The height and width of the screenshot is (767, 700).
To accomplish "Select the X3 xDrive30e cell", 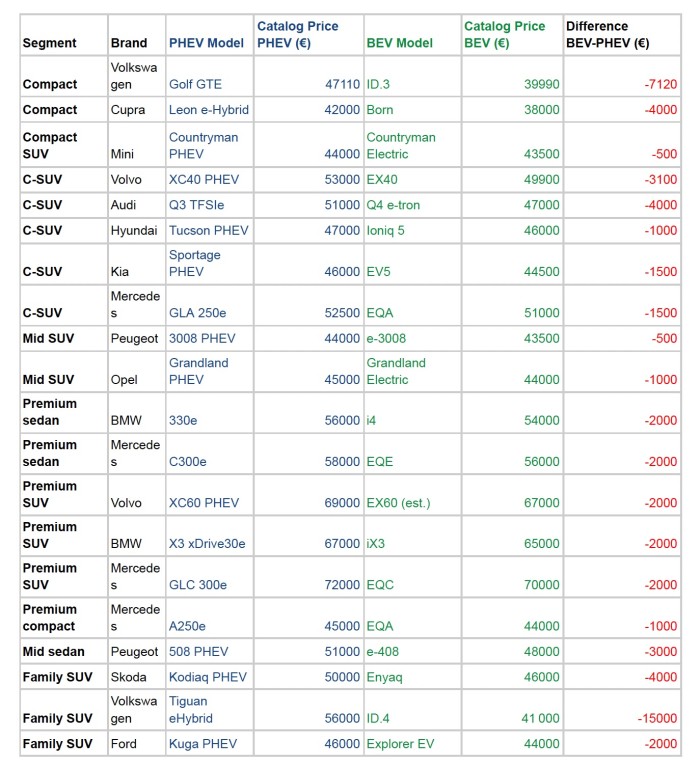I will 207,544.
